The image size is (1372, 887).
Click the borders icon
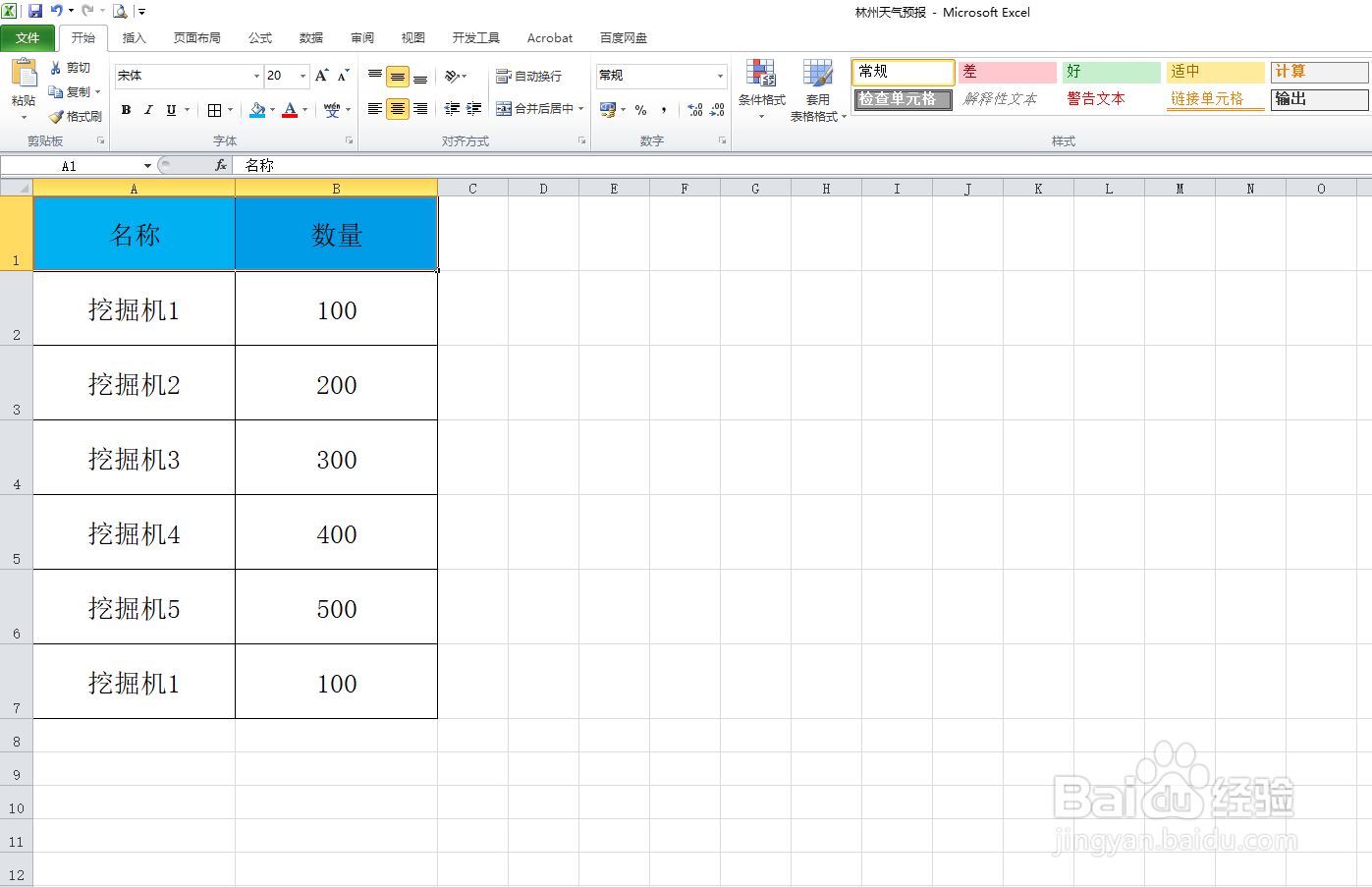coord(214,110)
